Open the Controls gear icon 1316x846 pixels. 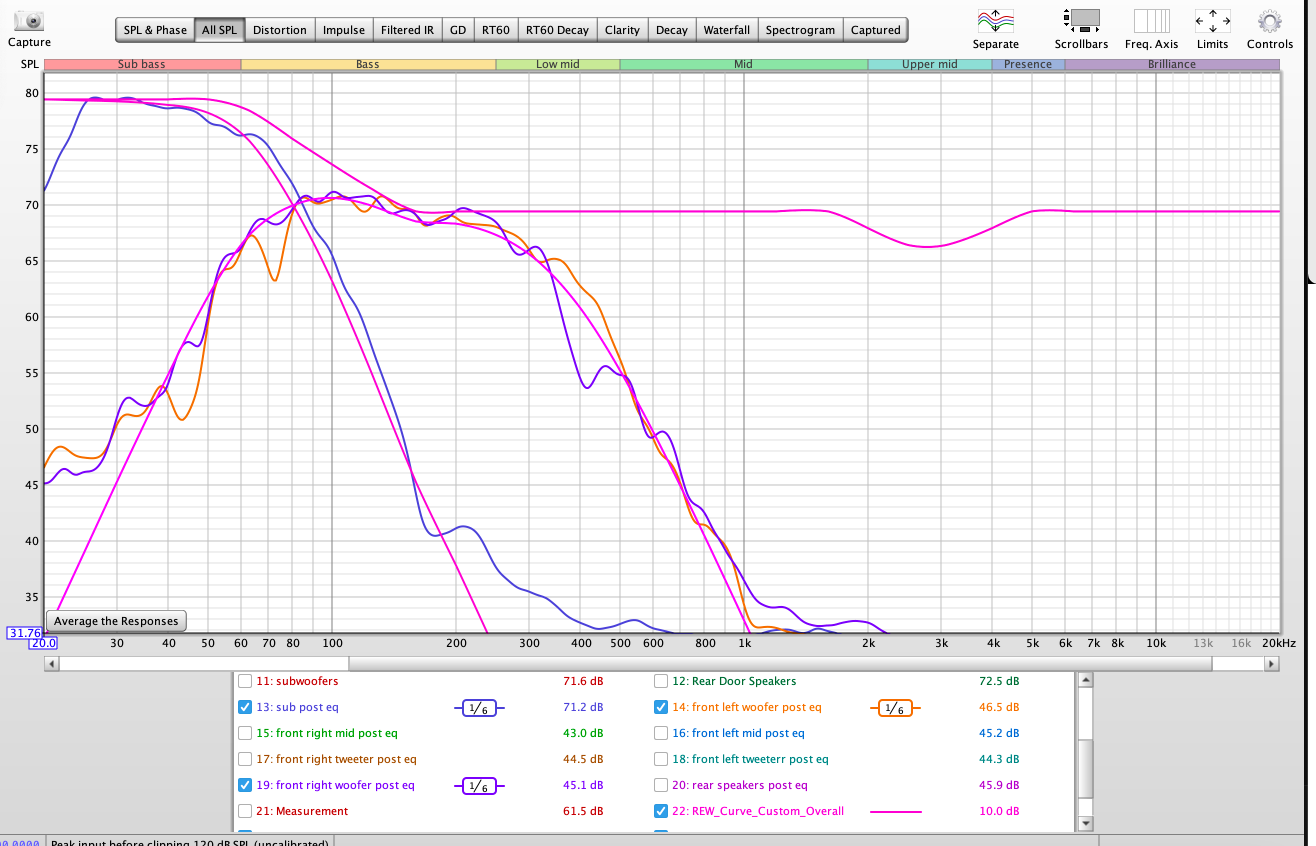1270,20
